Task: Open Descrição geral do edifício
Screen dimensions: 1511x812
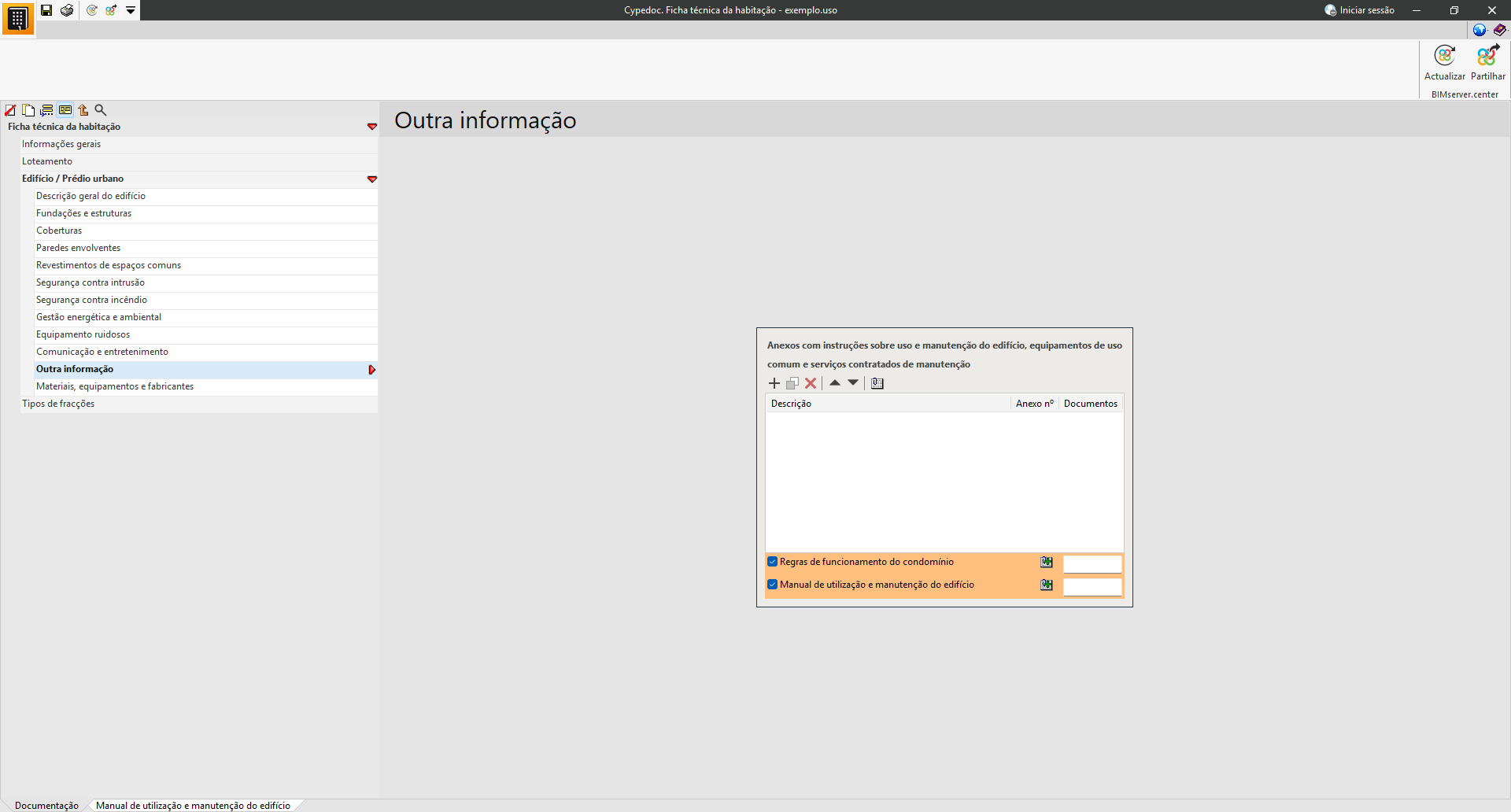Action: (x=206, y=196)
